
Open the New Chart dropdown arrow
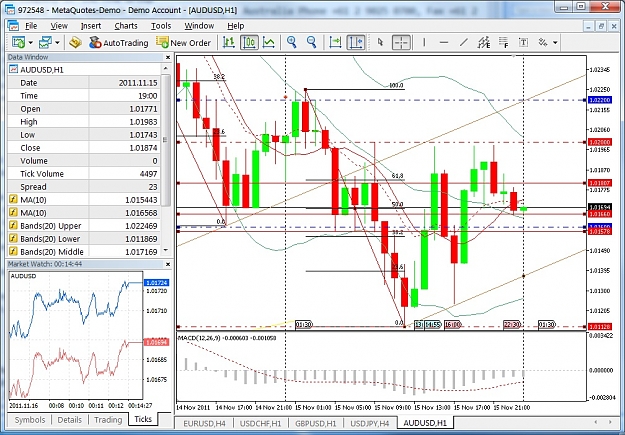(x=30, y=43)
